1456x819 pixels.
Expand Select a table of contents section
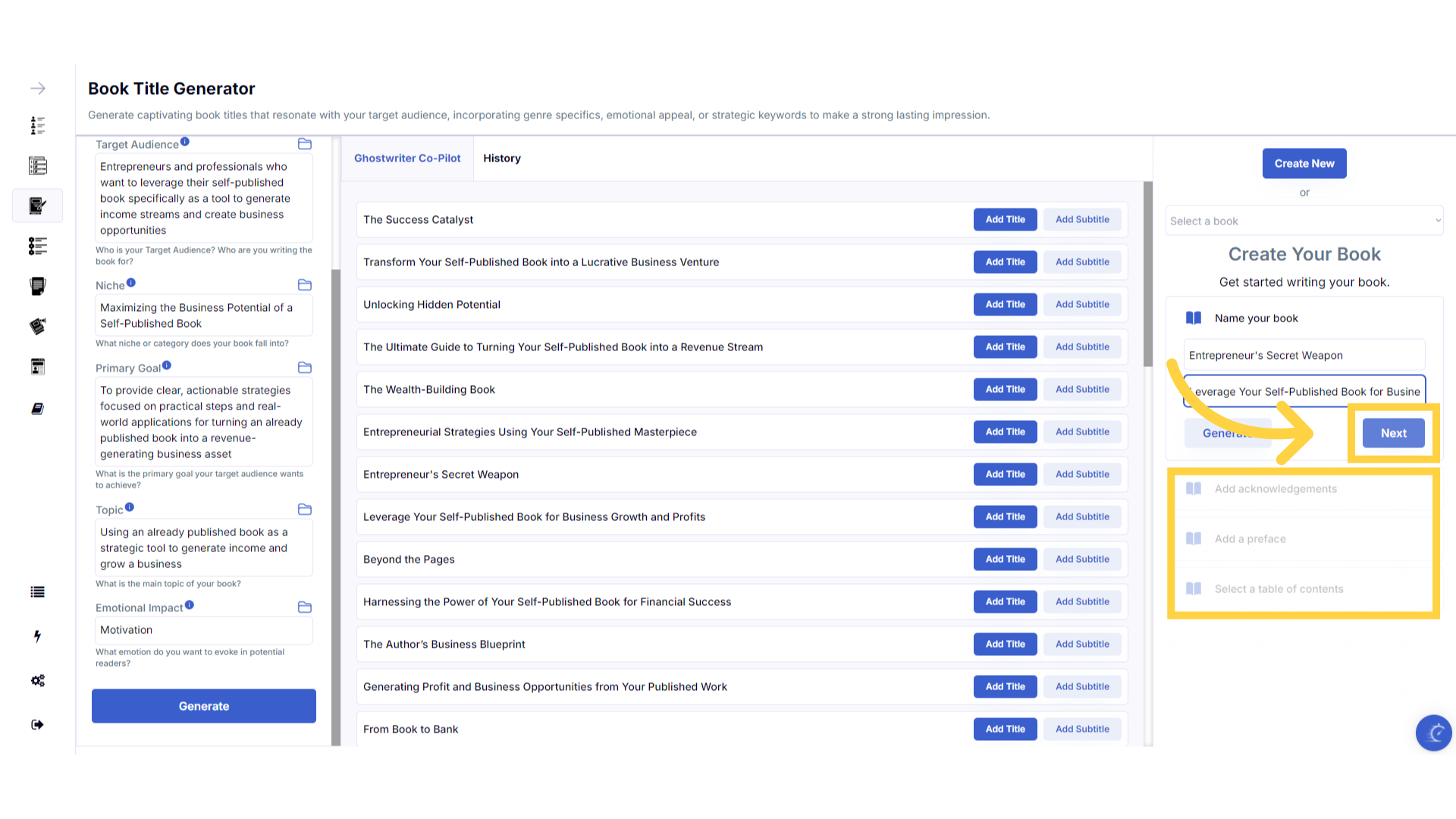pos(1279,589)
